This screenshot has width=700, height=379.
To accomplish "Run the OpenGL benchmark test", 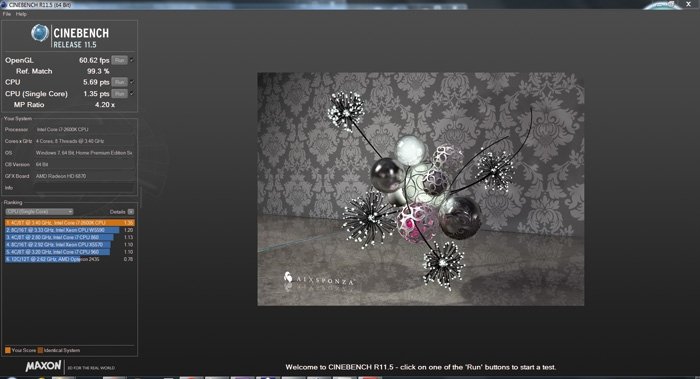I will click(119, 60).
